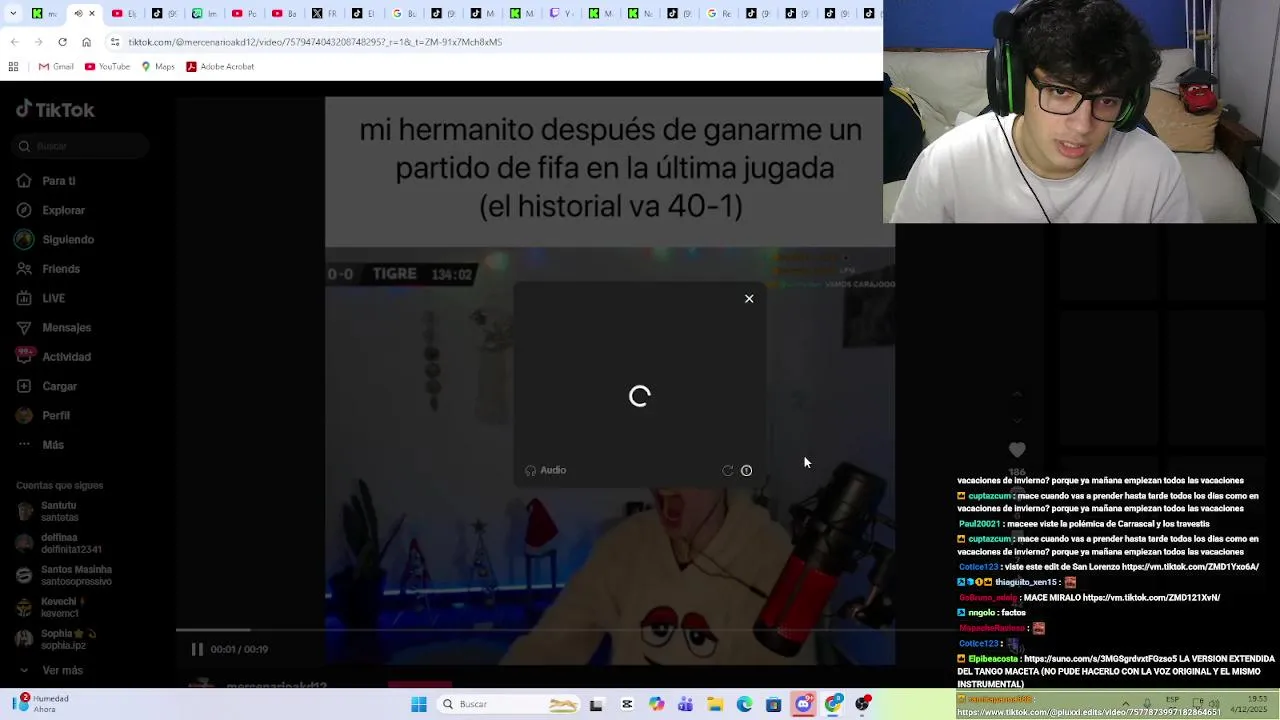This screenshot has width=1280, height=720.
Task: Close the loading captcha dialog
Action: point(749,298)
